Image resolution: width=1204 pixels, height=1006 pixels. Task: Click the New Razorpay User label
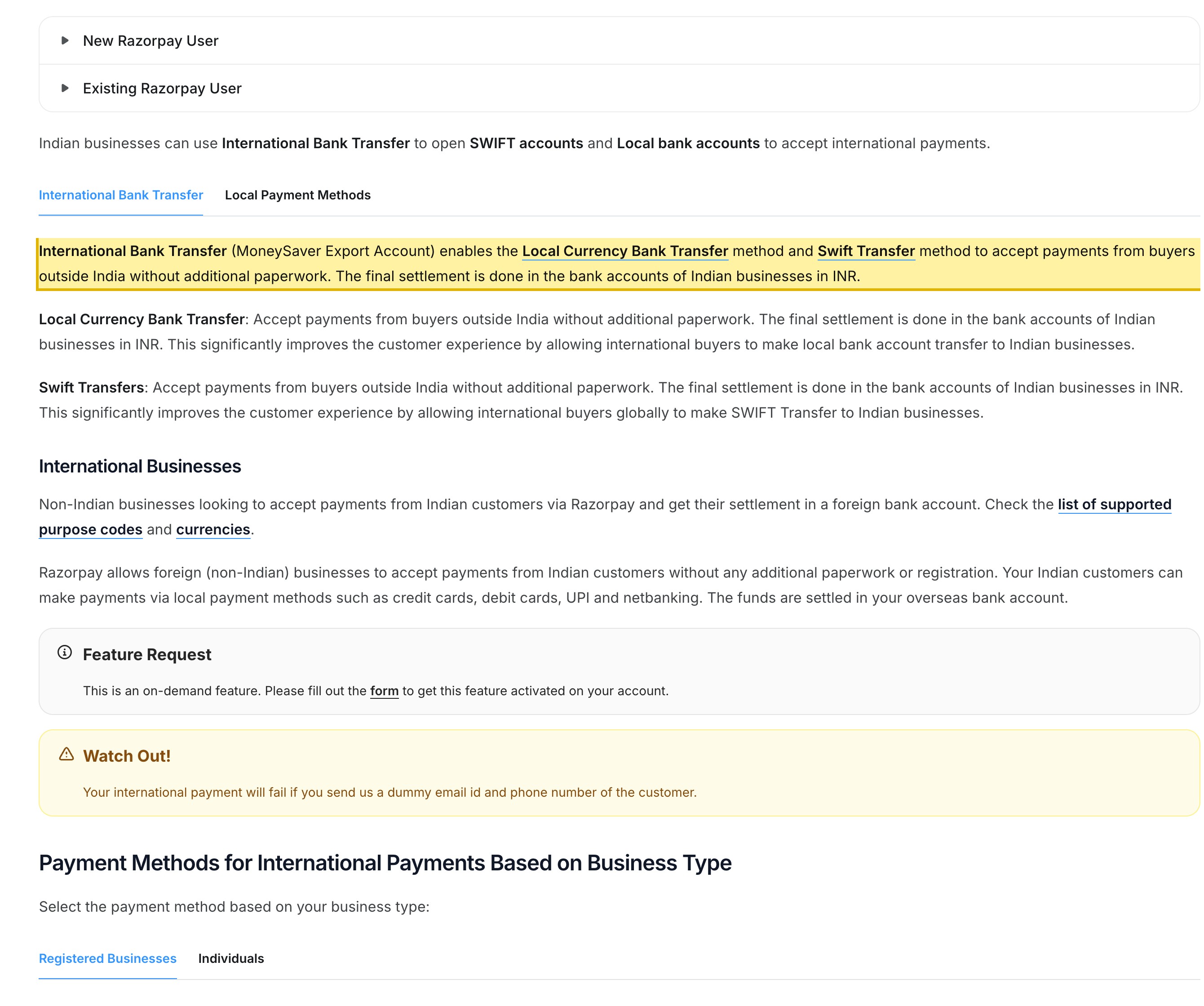click(x=151, y=41)
